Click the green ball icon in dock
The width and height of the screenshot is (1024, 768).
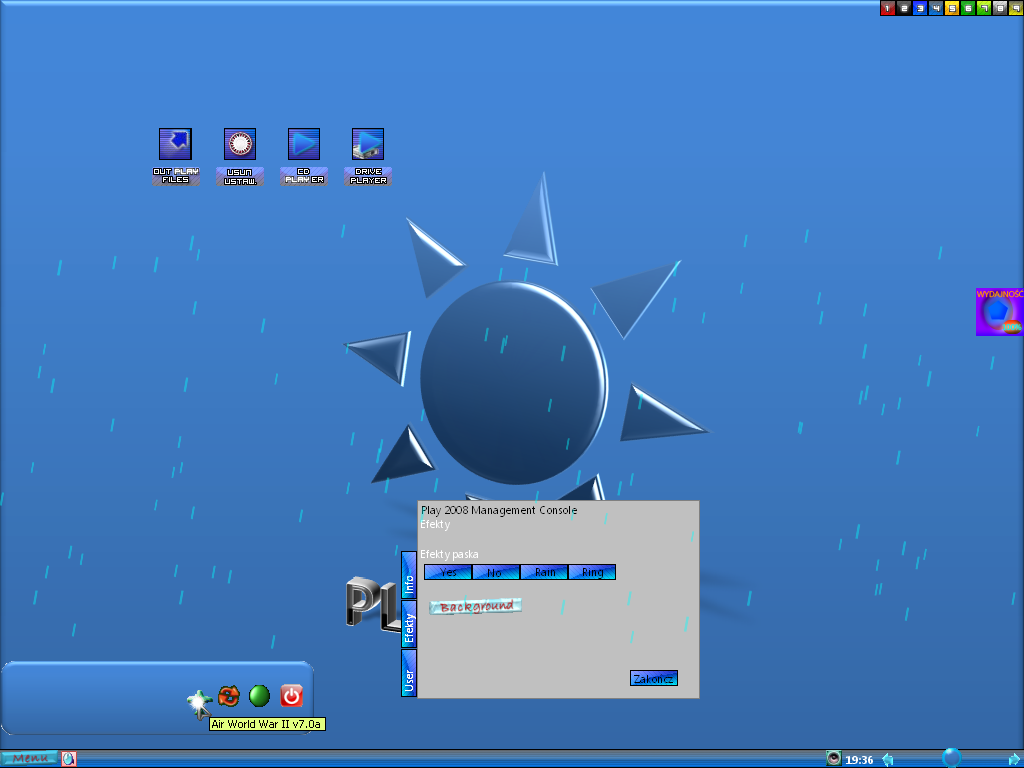point(260,696)
